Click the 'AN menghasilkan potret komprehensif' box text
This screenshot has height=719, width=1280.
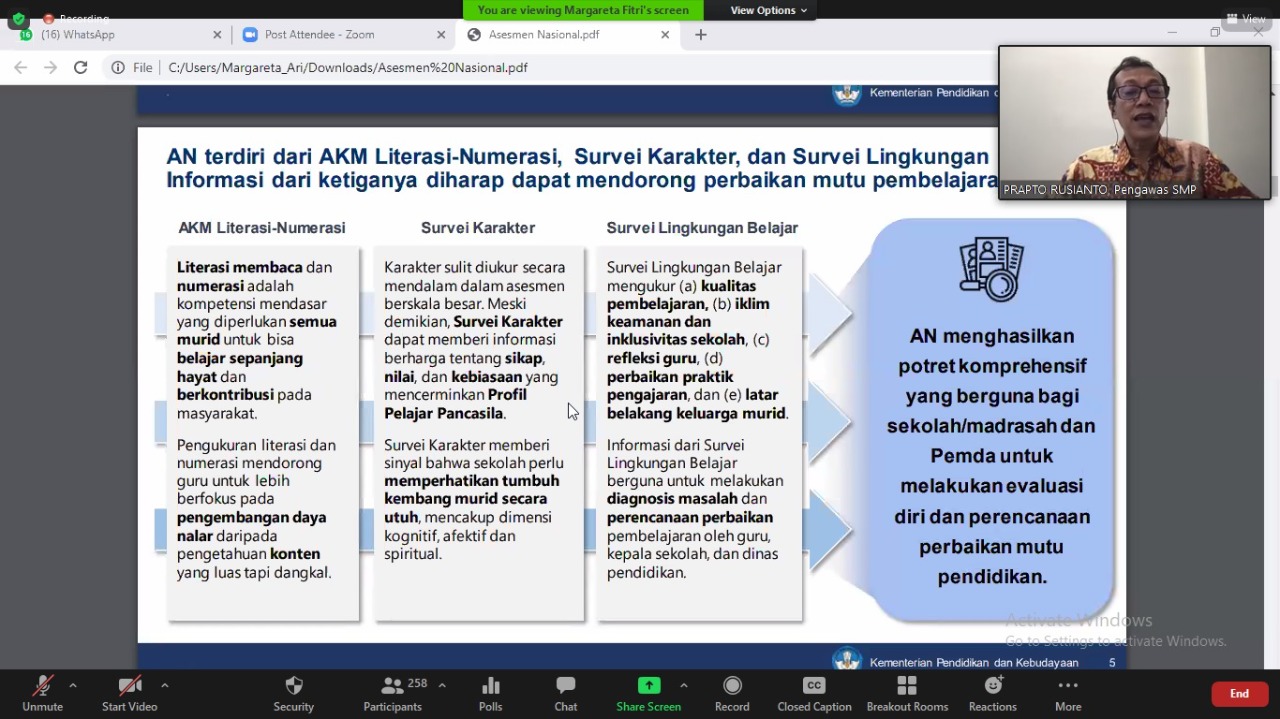[x=991, y=456]
